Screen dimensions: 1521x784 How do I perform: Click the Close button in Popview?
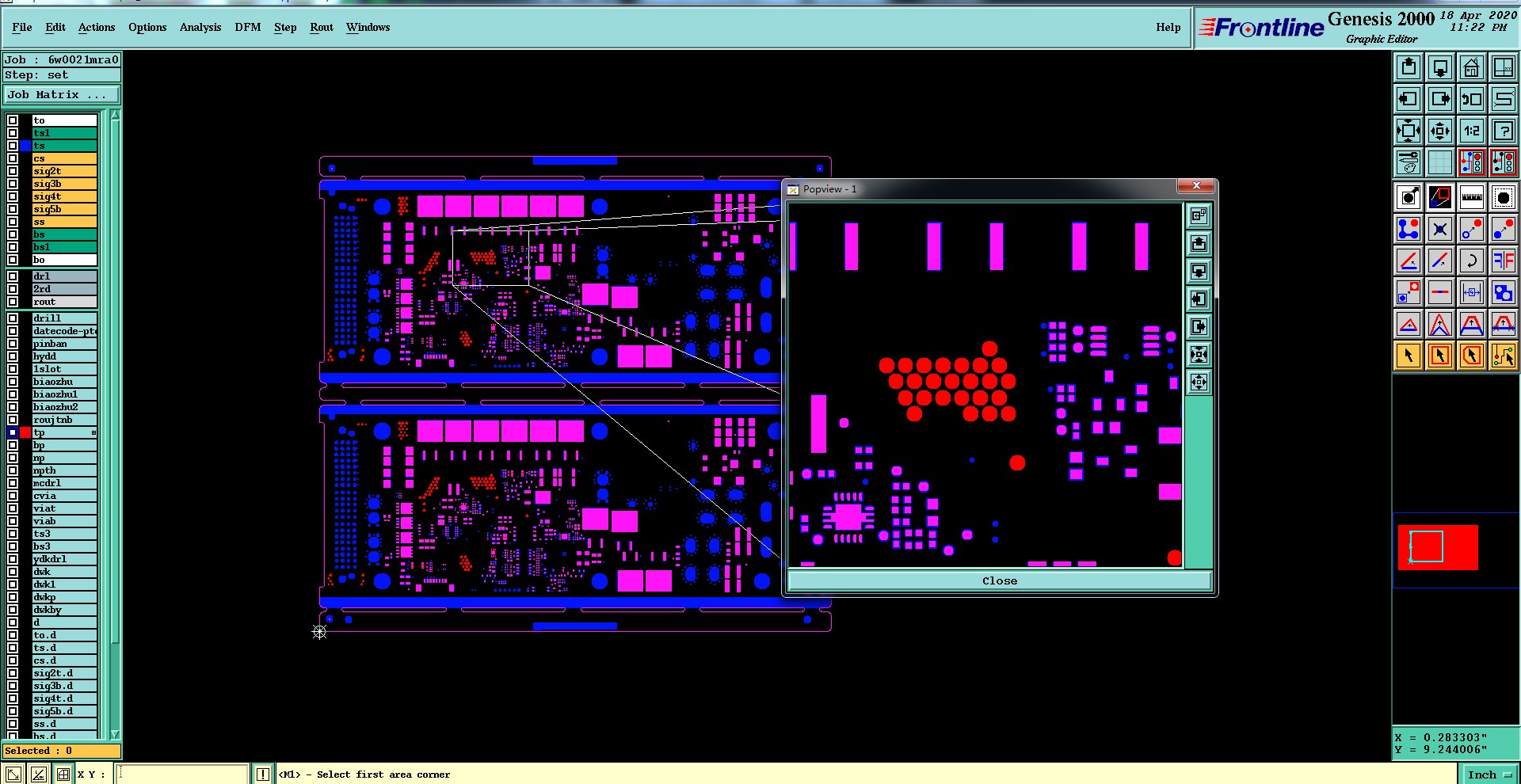(x=1000, y=580)
